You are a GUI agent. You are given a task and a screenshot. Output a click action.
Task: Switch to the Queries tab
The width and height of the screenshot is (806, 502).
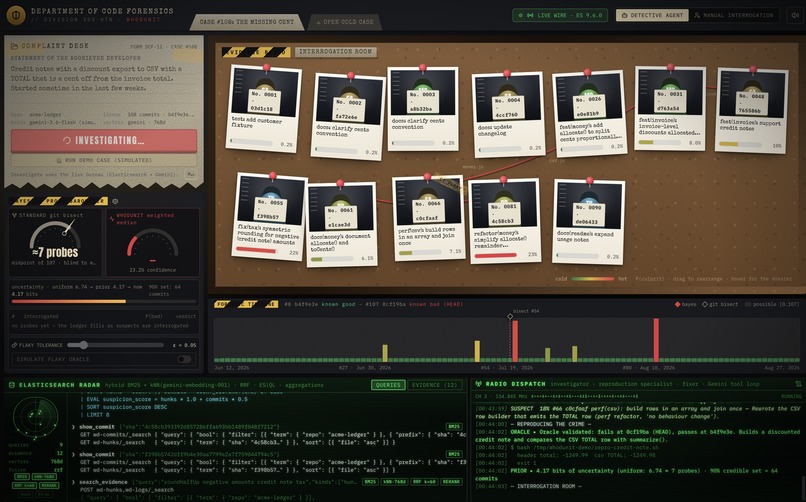coord(388,385)
